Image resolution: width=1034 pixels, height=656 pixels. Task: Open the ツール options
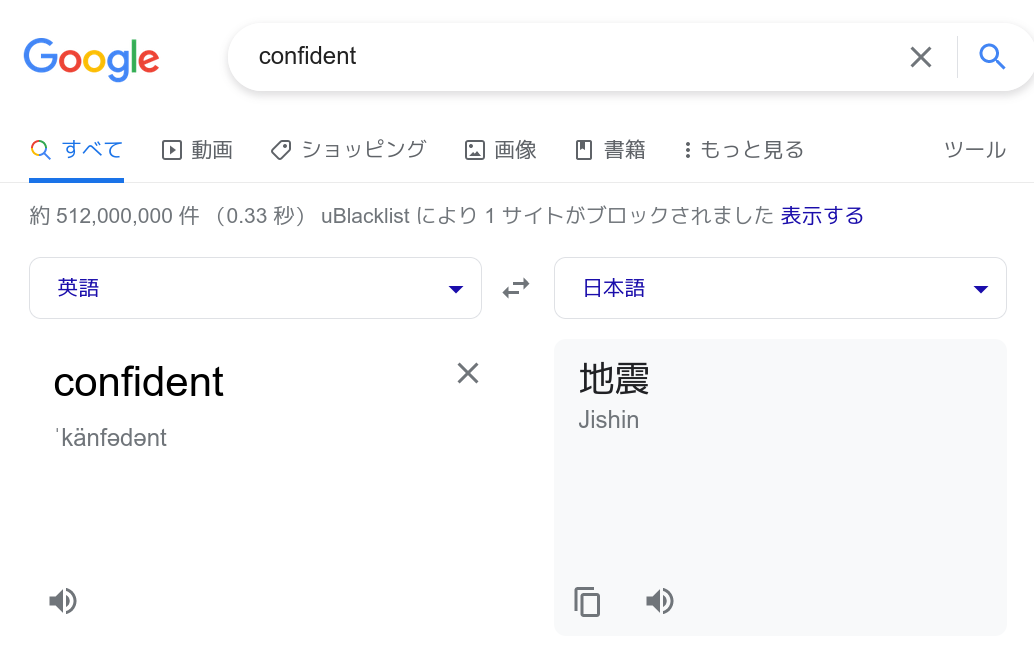975,150
